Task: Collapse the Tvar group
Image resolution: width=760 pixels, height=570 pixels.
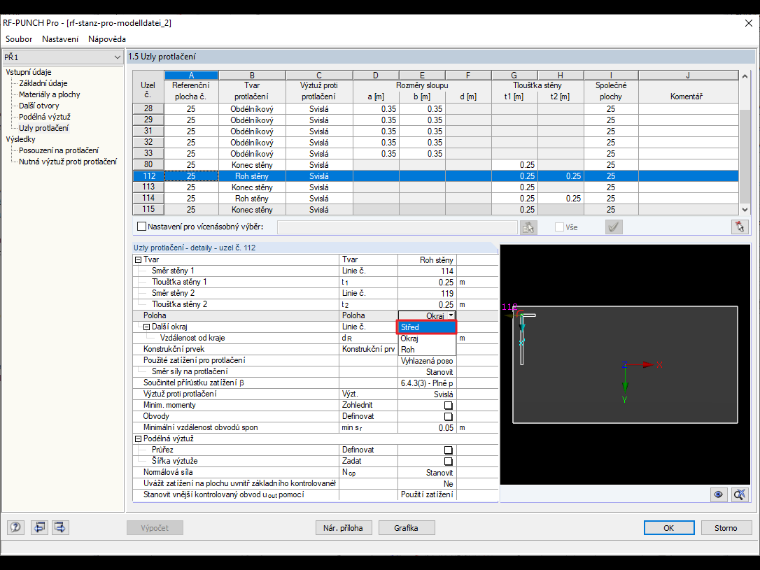Action: click(138, 260)
